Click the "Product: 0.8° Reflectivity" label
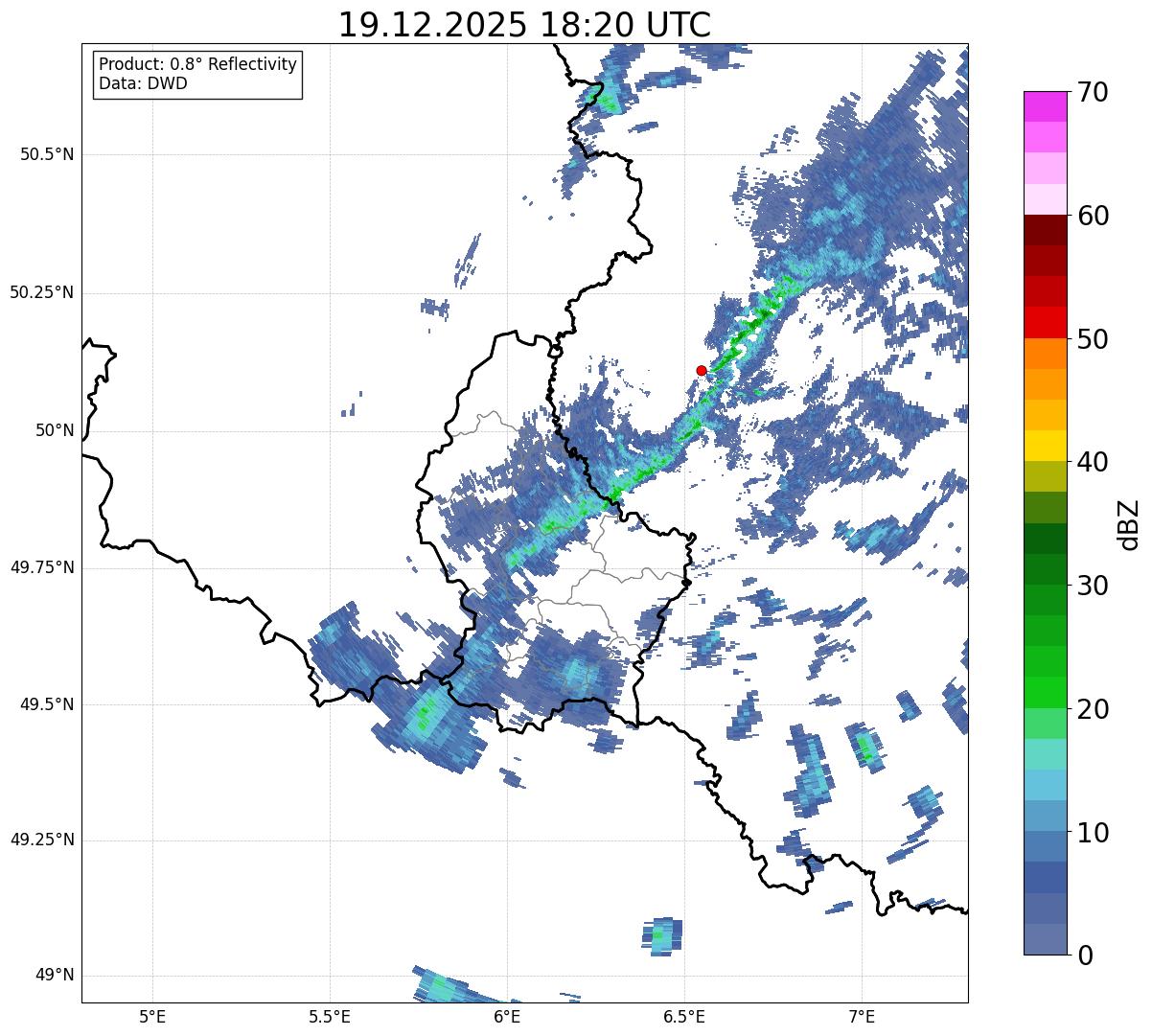The width and height of the screenshot is (1152, 1036). click(197, 64)
